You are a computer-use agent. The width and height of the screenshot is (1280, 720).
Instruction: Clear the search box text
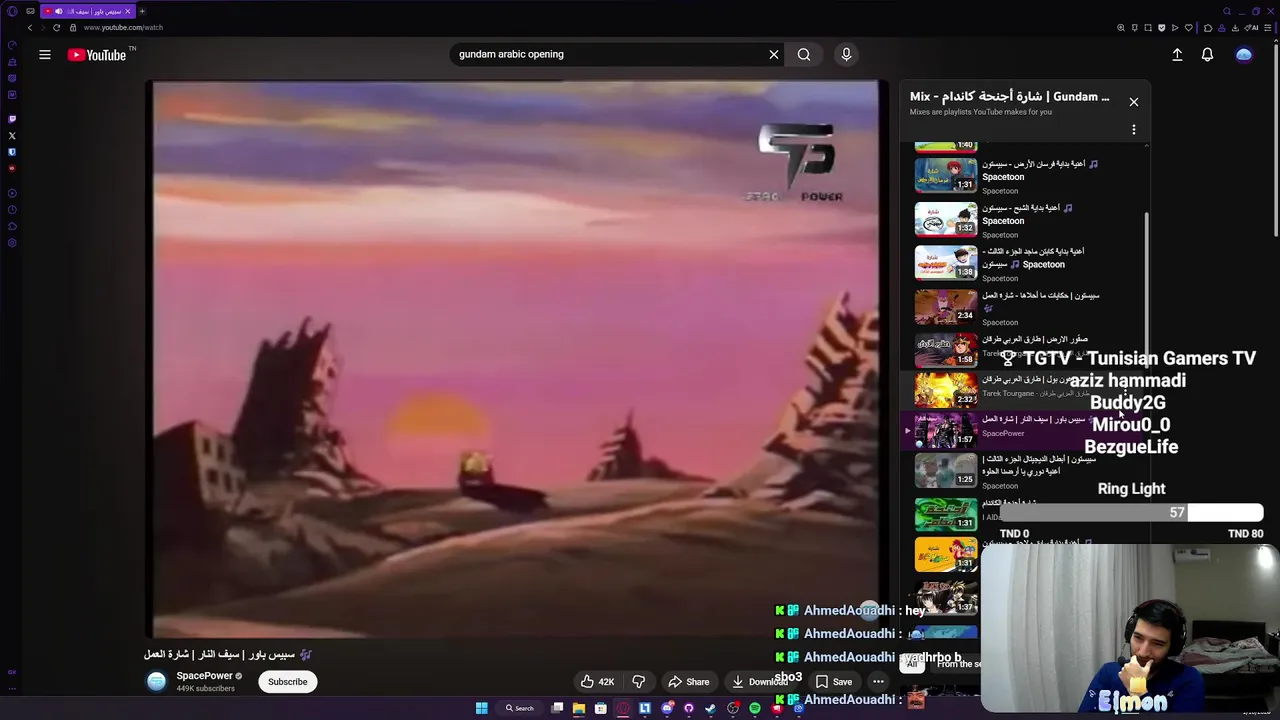tap(773, 55)
